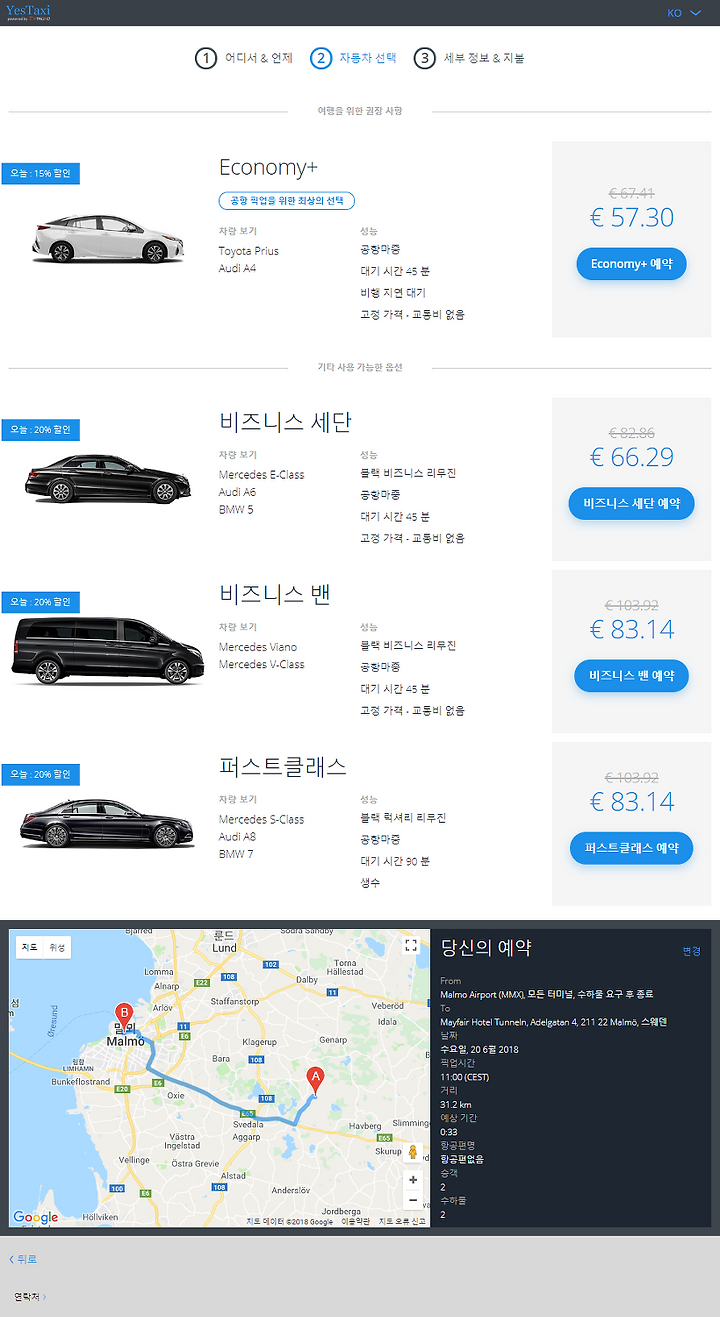Click the YesTaxi logo
The height and width of the screenshot is (1317, 720).
pos(27,13)
